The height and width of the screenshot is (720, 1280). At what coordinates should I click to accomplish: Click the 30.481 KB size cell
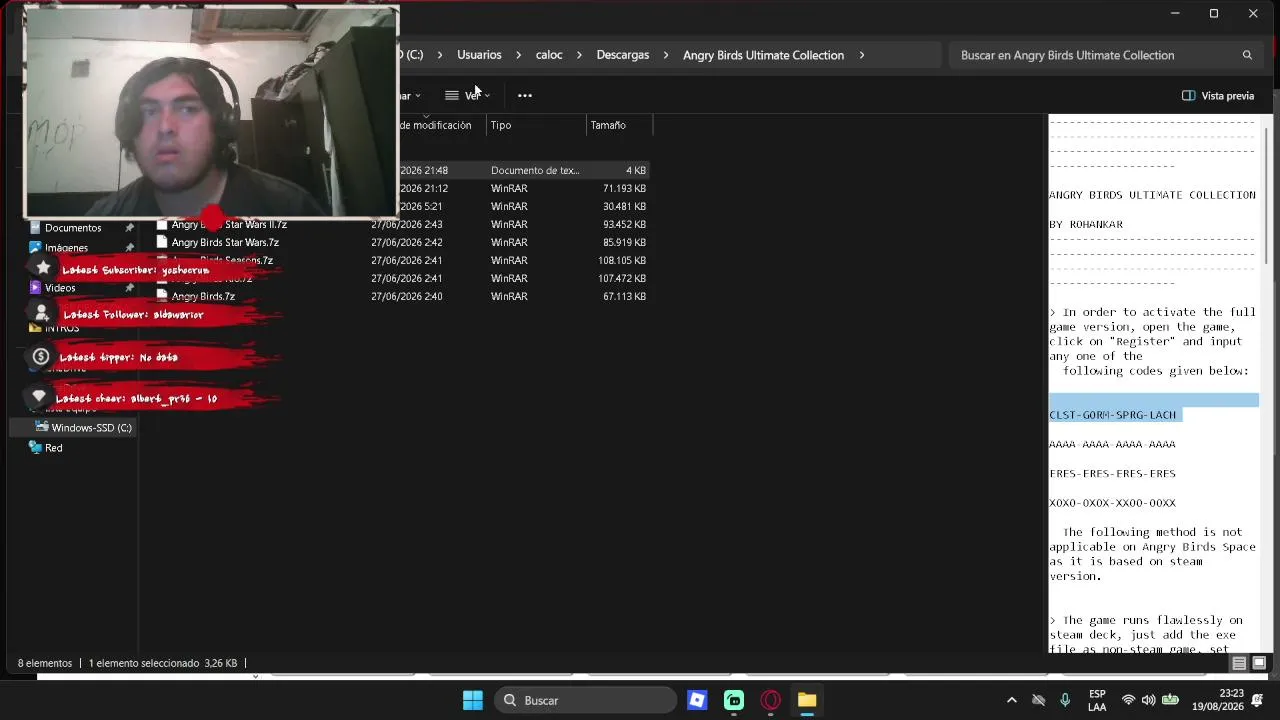click(624, 206)
